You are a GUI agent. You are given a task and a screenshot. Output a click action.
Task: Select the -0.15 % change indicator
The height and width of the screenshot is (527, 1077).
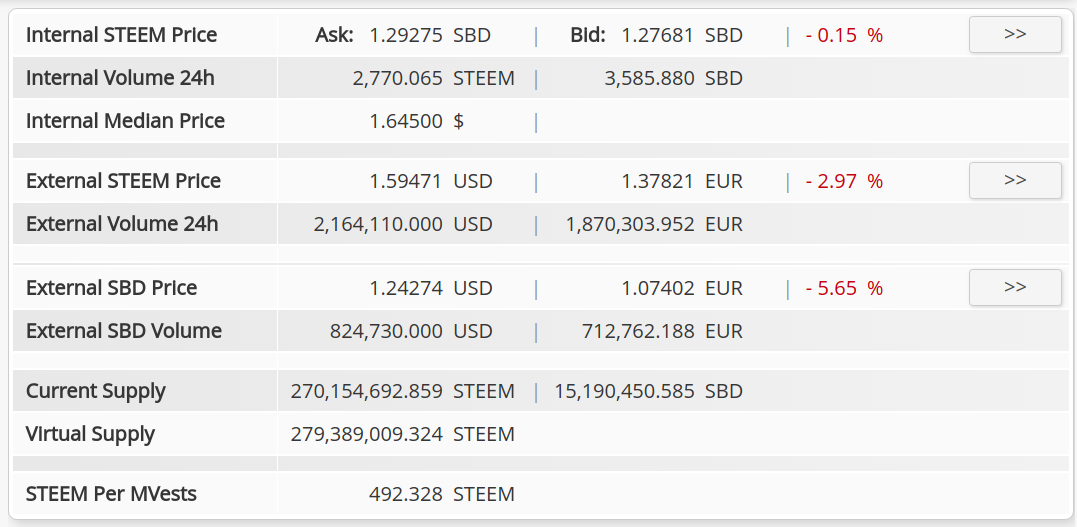[x=844, y=35]
